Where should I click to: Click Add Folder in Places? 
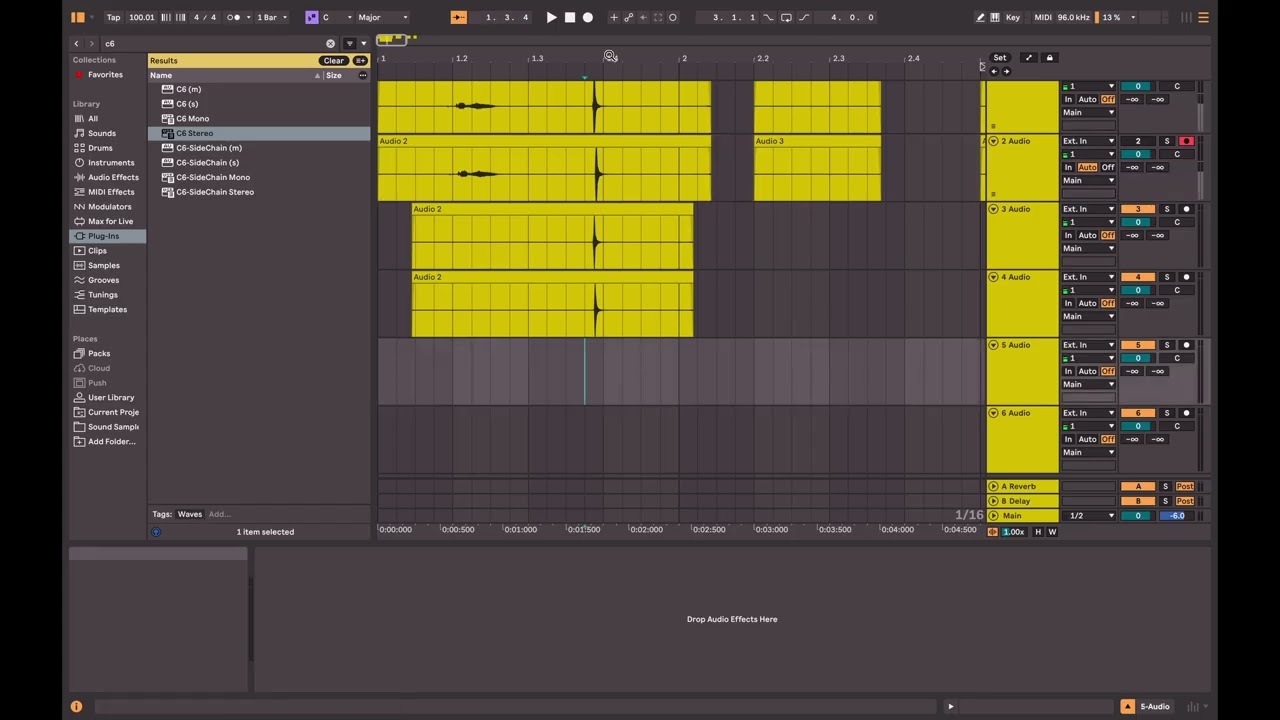click(x=111, y=441)
